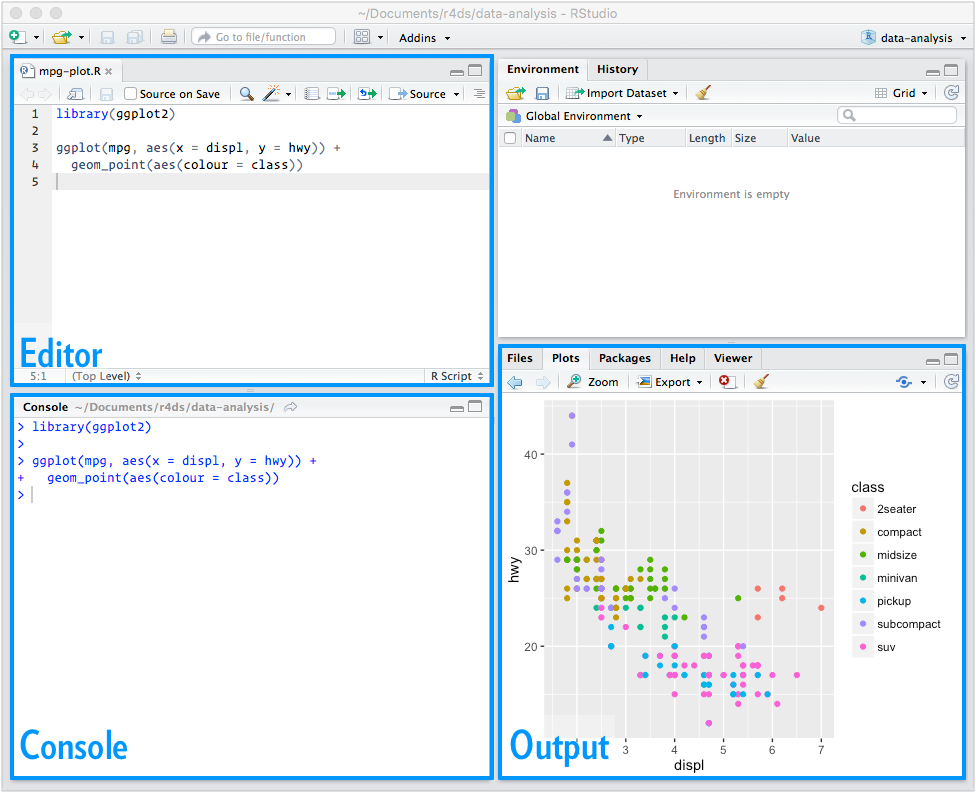Click the Source button in editor
The height and width of the screenshot is (793, 976).
418,94
